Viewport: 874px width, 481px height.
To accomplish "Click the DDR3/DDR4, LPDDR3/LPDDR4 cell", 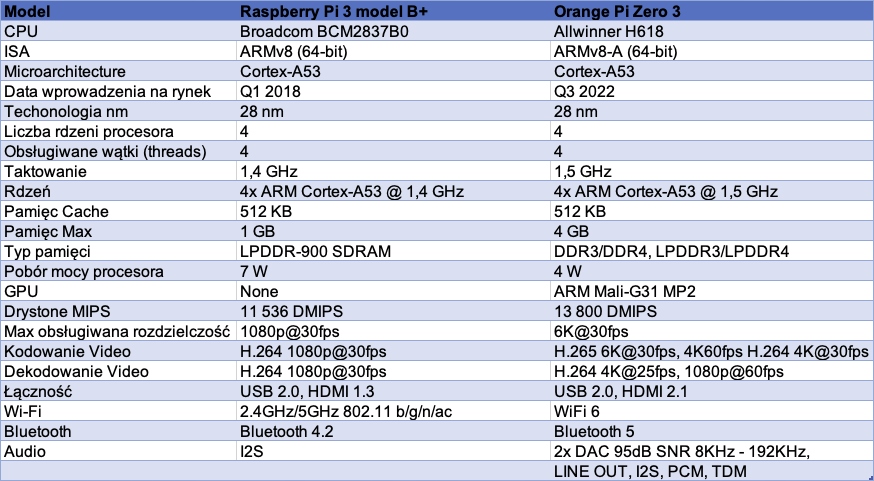I will [x=671, y=251].
